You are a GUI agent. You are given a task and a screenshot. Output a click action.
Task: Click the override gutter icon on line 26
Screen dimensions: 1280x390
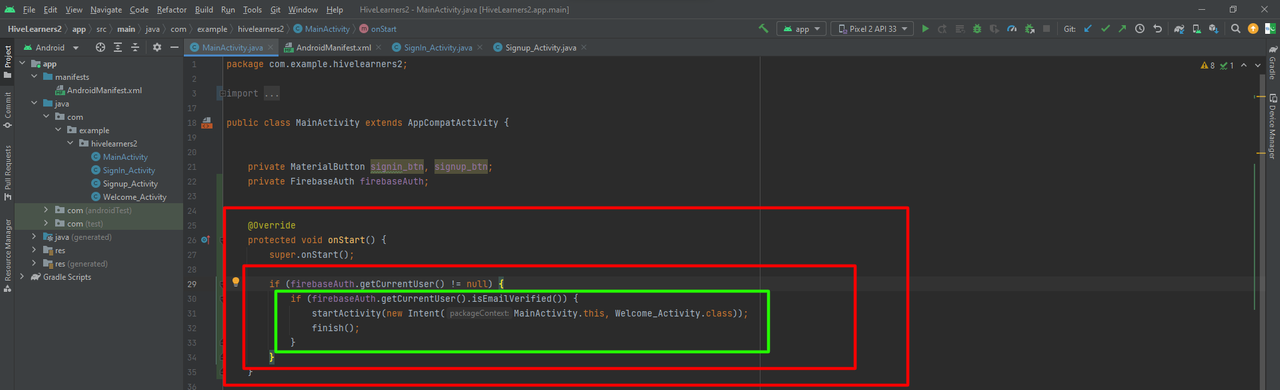206,240
